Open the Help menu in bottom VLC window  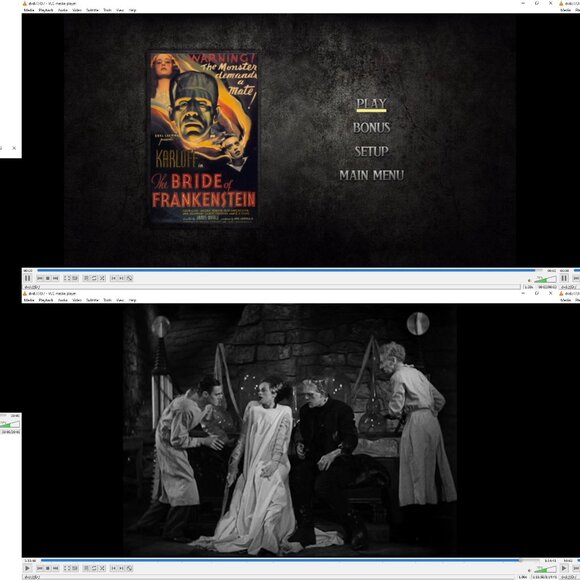pyautogui.click(x=132, y=300)
